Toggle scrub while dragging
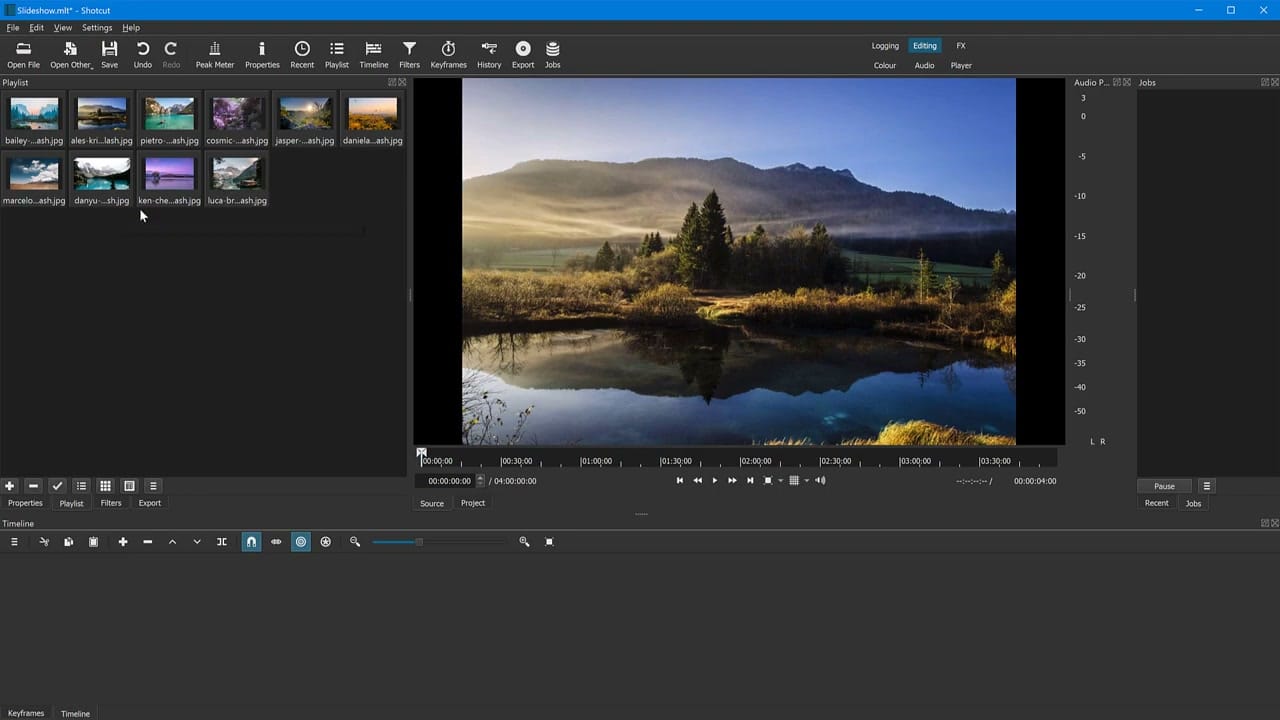This screenshot has height=720, width=1280. (276, 541)
